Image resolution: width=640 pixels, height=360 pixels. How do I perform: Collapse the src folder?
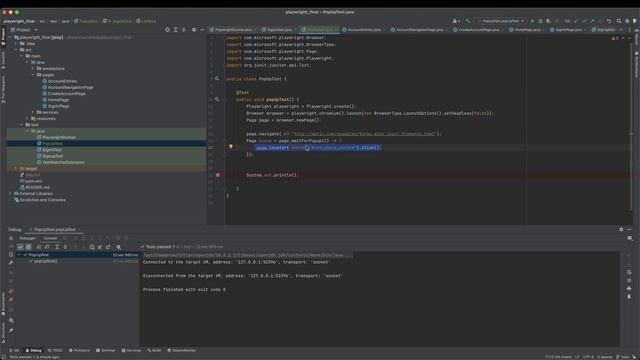pyautogui.click(x=16, y=50)
